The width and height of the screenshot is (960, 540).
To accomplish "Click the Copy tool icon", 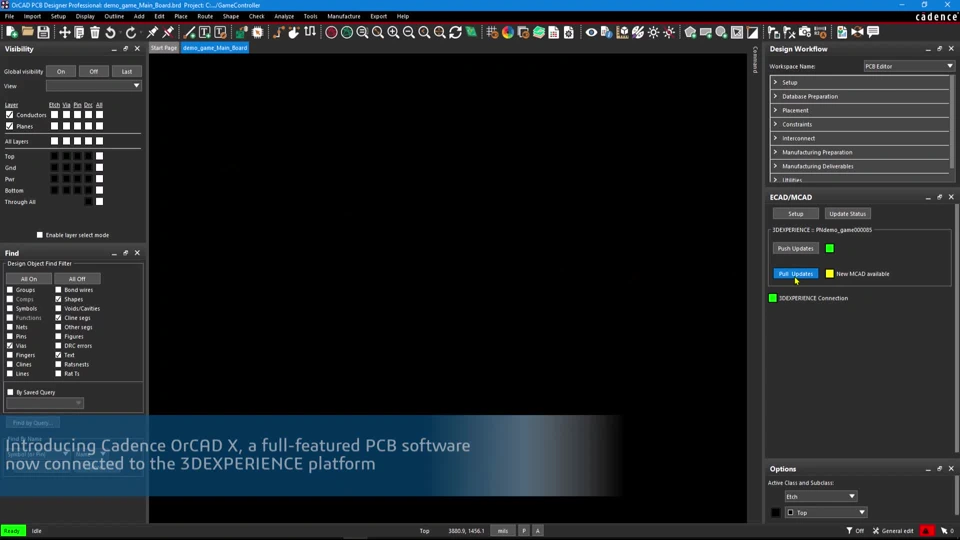I will pyautogui.click(x=80, y=32).
